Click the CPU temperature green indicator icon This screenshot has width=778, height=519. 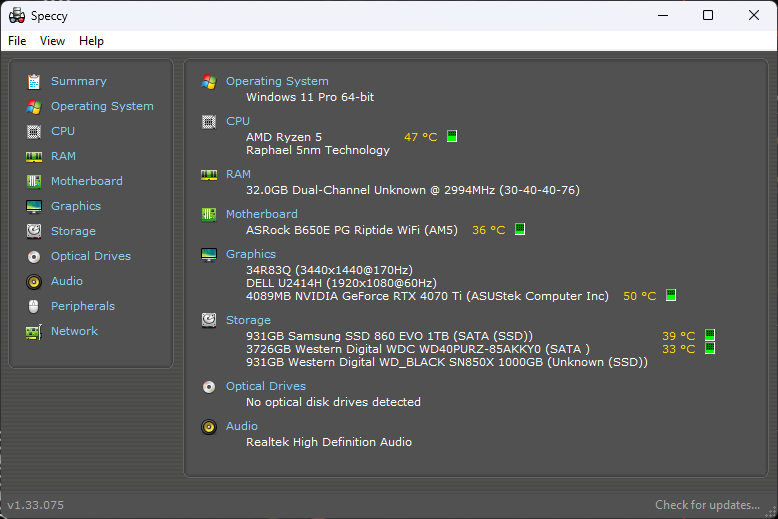tap(452, 136)
